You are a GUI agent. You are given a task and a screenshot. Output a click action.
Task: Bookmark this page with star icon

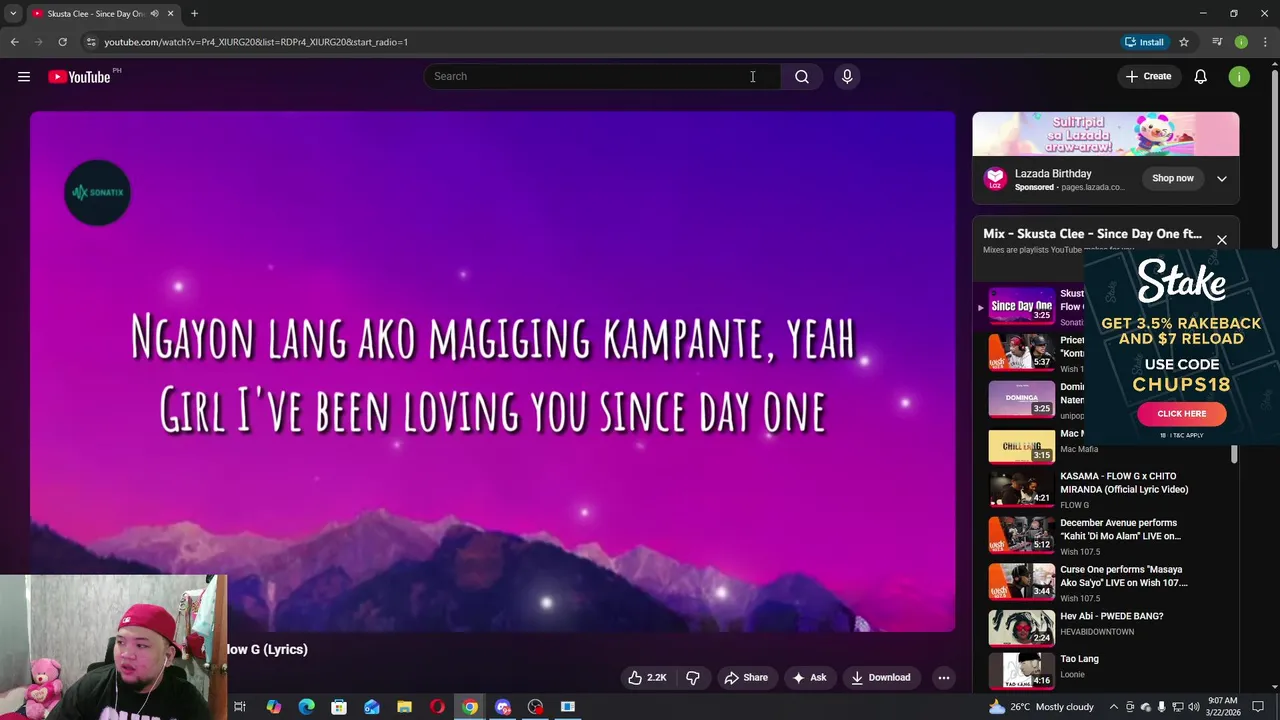coord(1184,42)
